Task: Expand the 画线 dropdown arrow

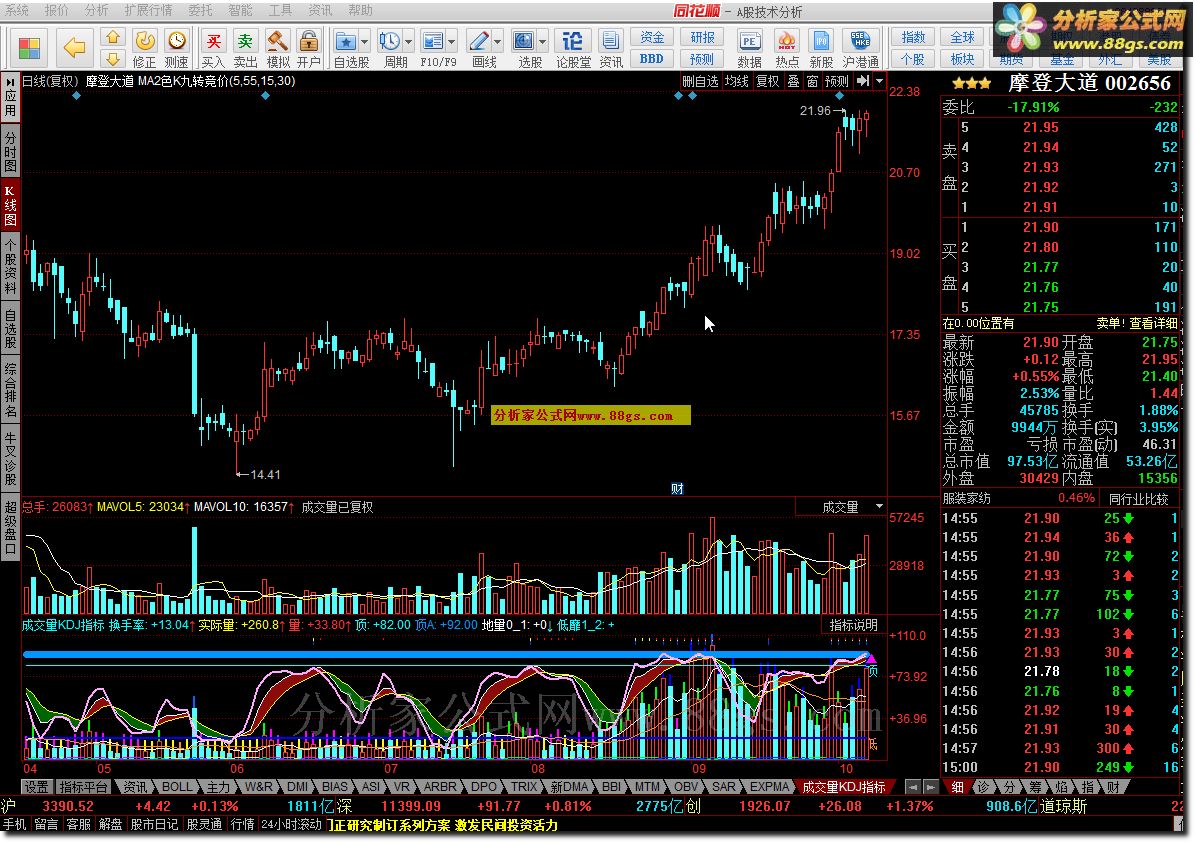Action: (498, 41)
